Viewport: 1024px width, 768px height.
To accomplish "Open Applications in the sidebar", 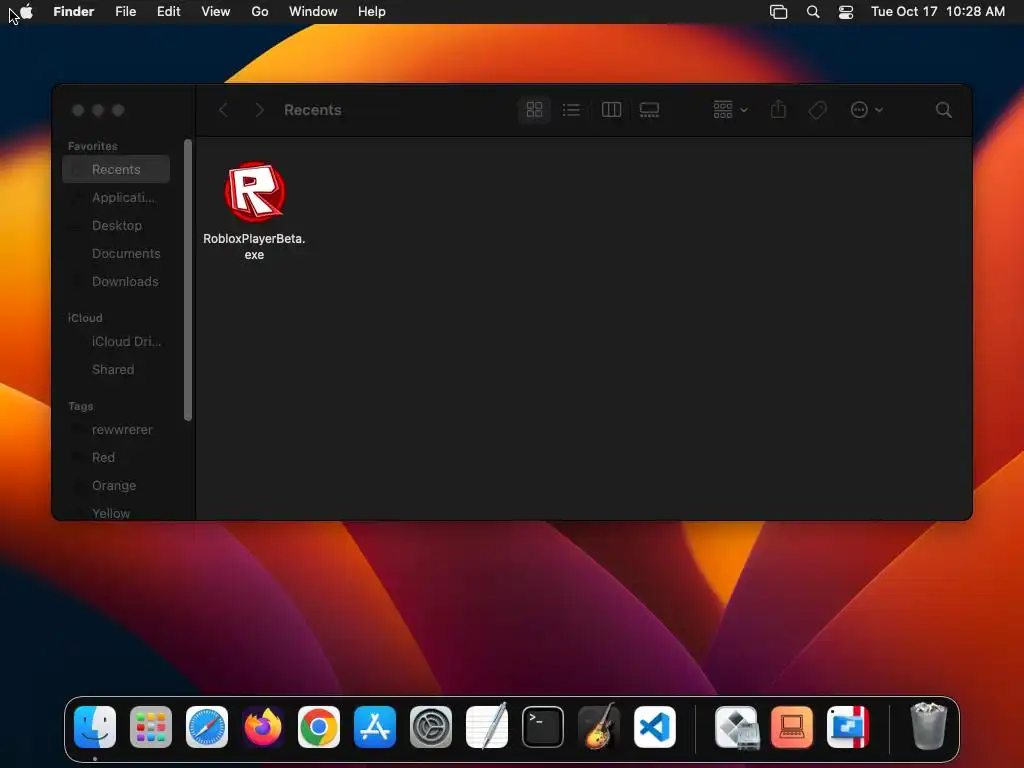I will click(116, 197).
